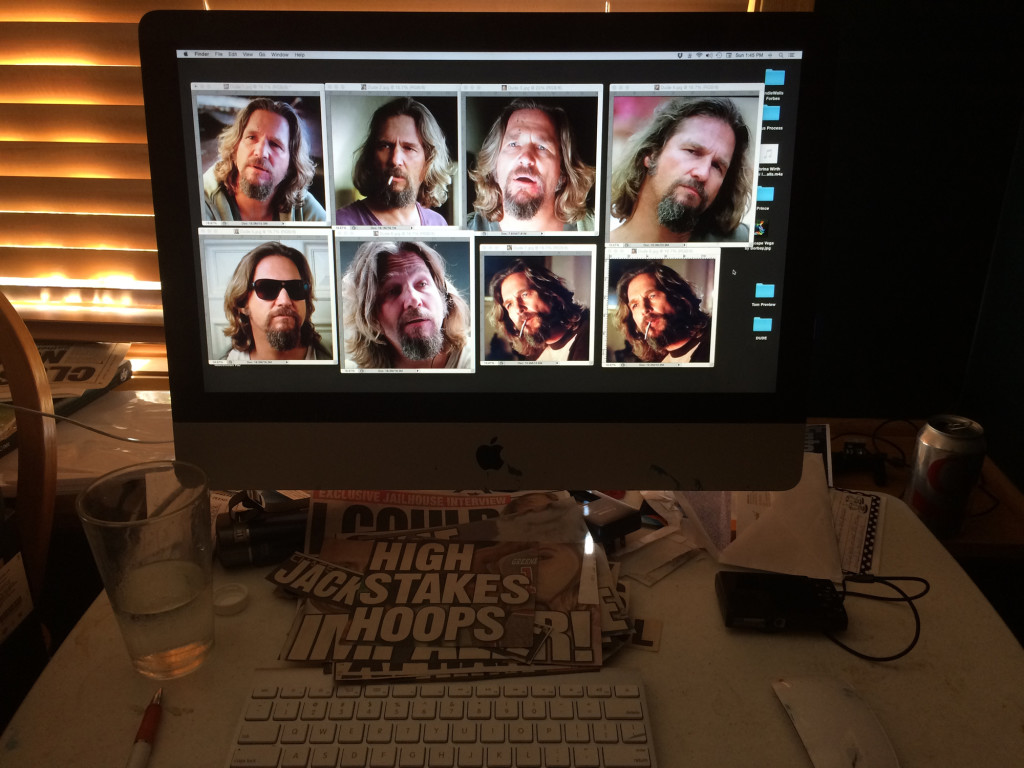Click the top-left image window's title bar
Screen dimensions: 1024x768
pyautogui.click(x=258, y=87)
